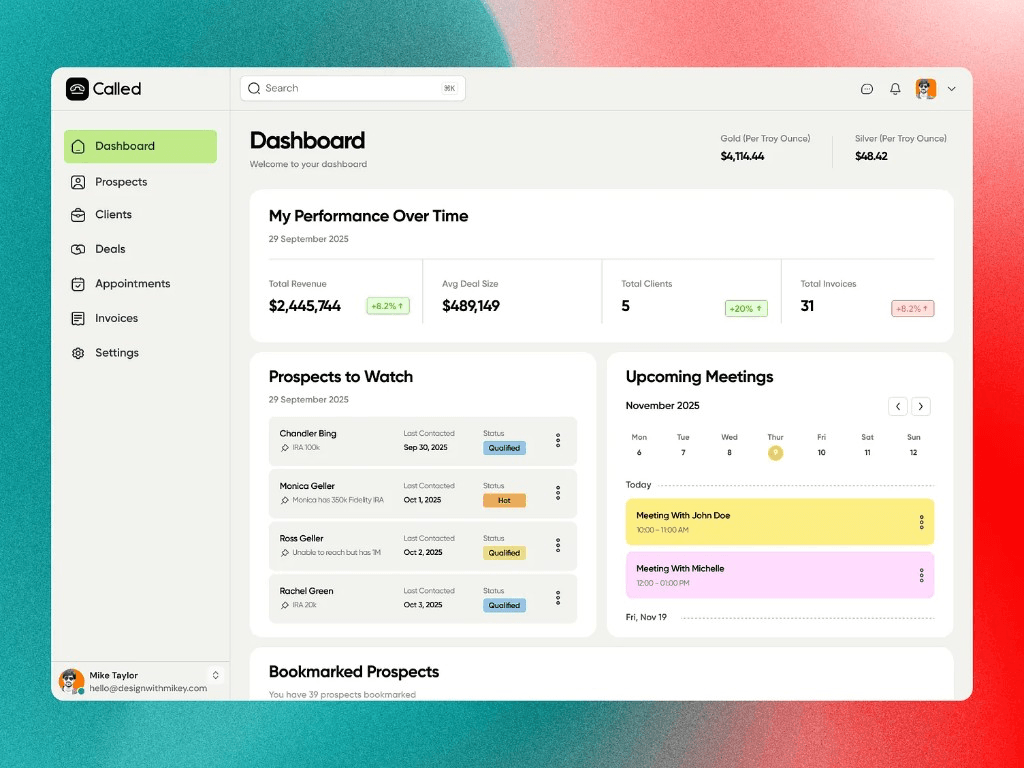Click Bookmarked Prospects heading

[x=354, y=672]
